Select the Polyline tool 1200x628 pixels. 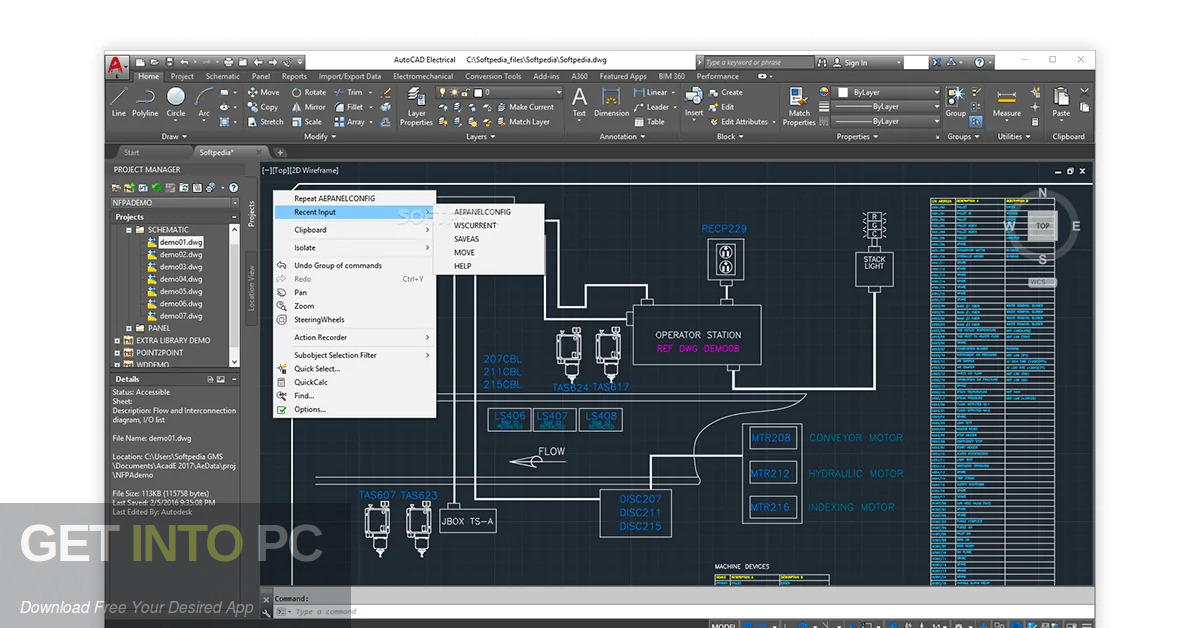tap(145, 101)
